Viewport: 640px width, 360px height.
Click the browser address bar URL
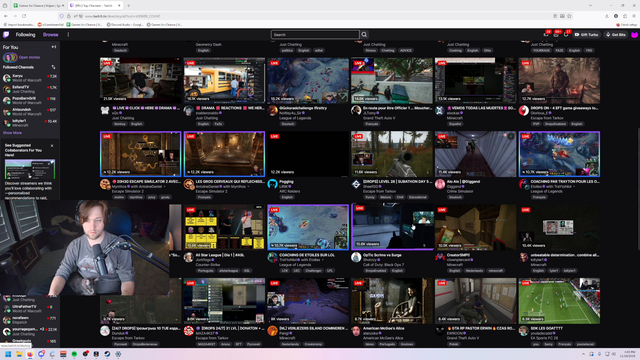tap(122, 16)
